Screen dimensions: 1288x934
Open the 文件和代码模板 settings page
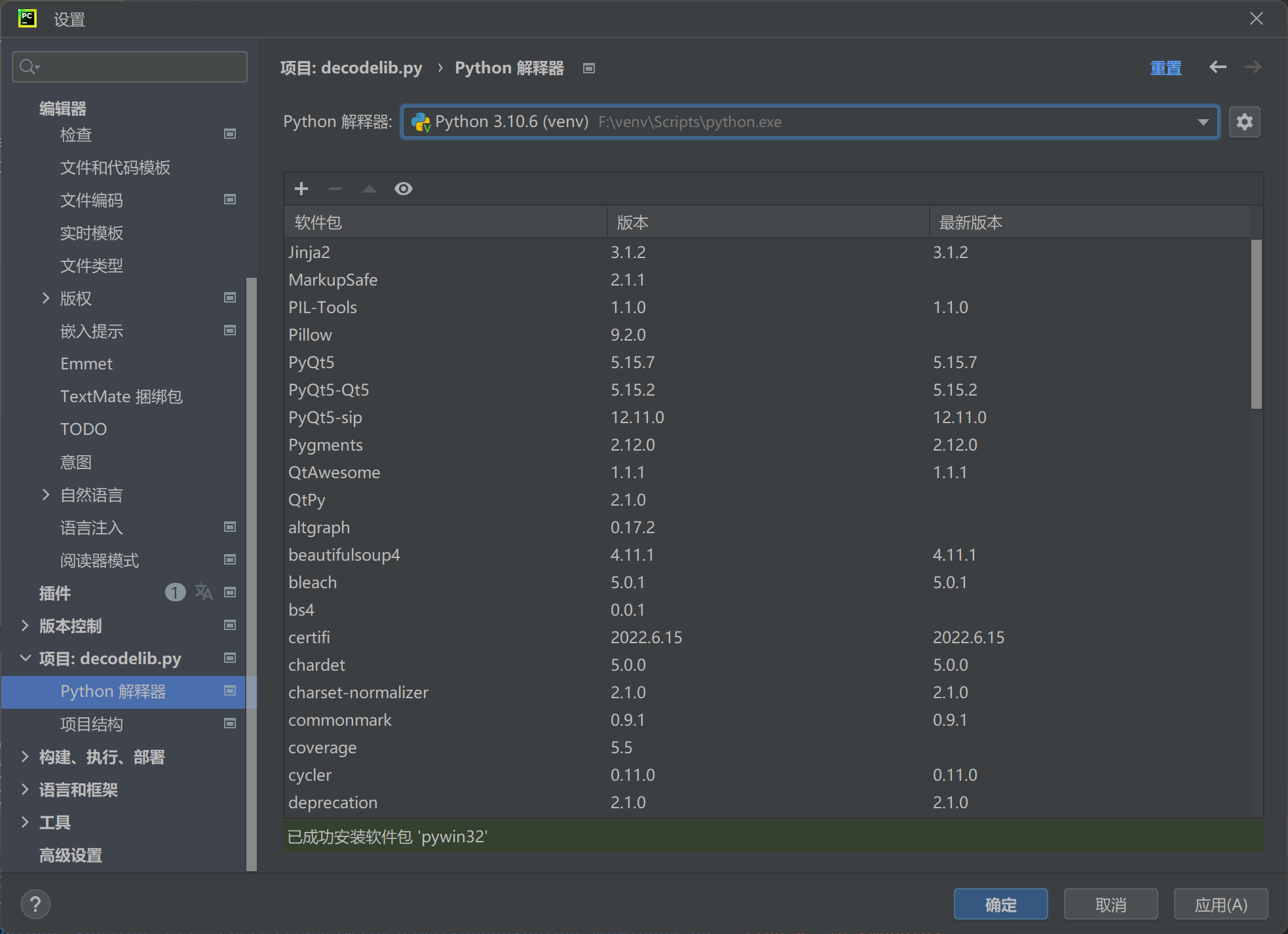click(x=115, y=168)
